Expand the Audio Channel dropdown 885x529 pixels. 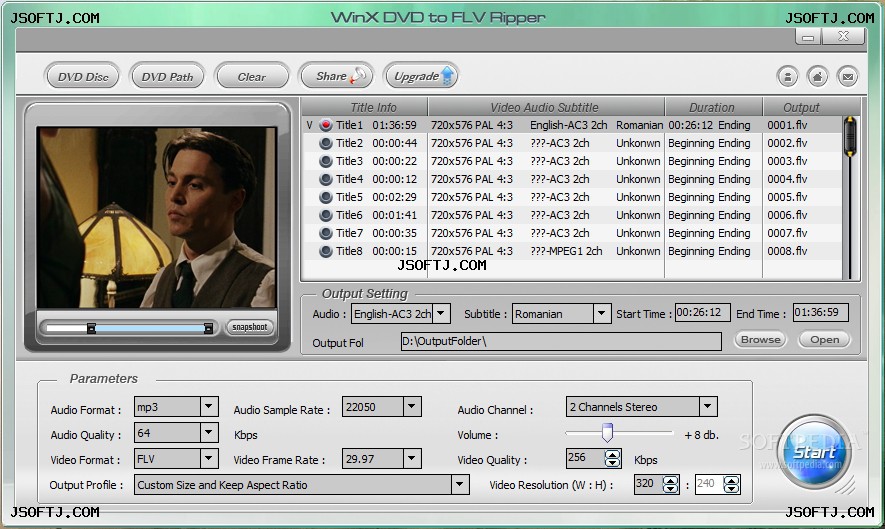click(708, 406)
